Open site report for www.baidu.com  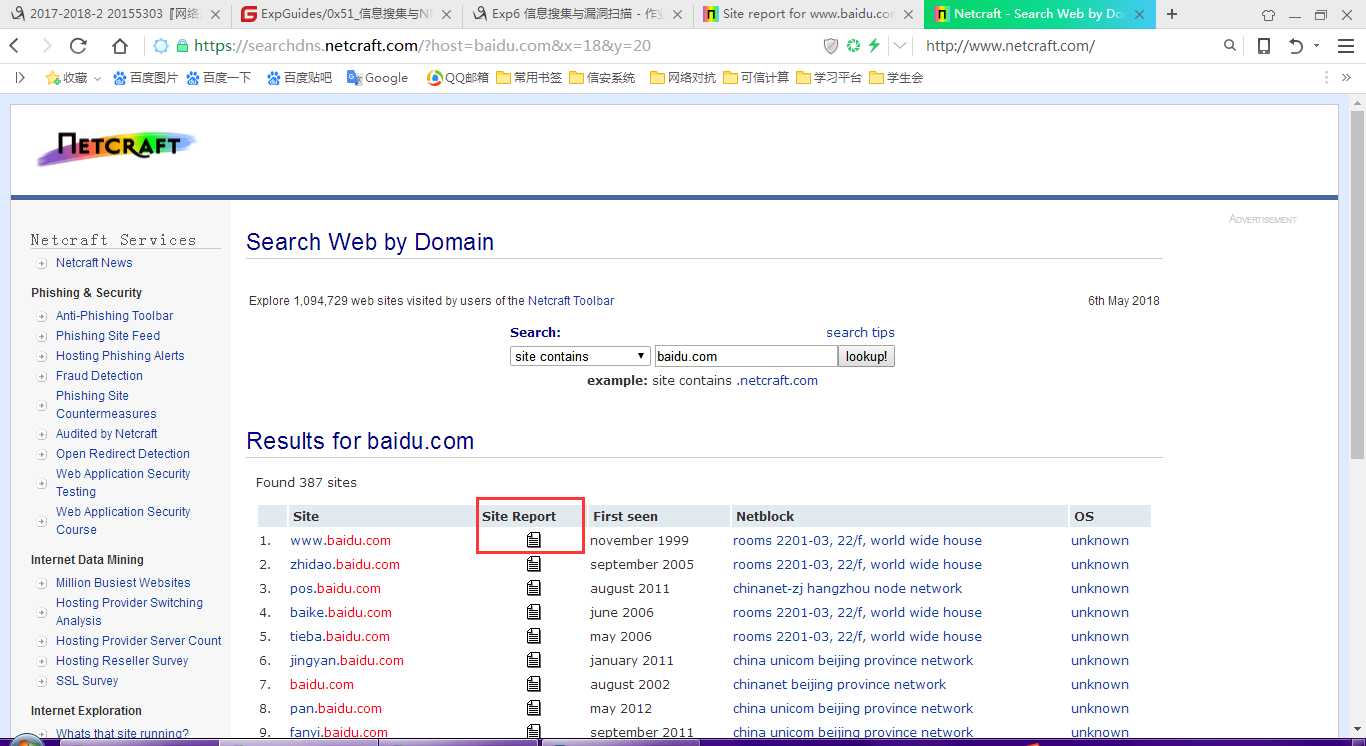pos(534,540)
